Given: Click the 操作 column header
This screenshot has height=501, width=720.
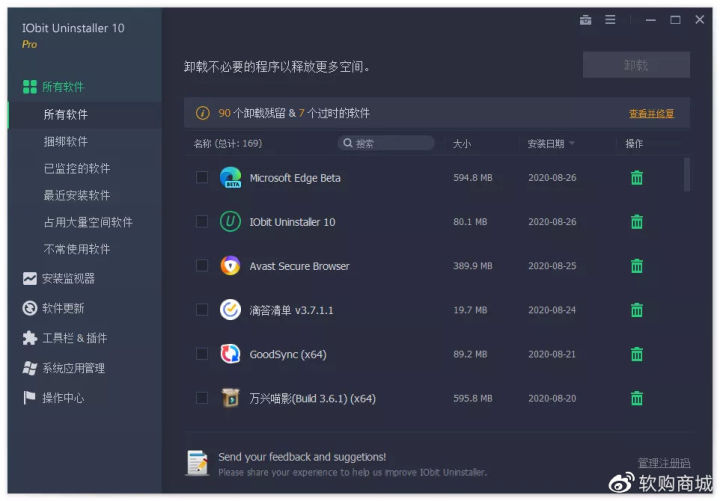Looking at the screenshot, I should pos(634,144).
